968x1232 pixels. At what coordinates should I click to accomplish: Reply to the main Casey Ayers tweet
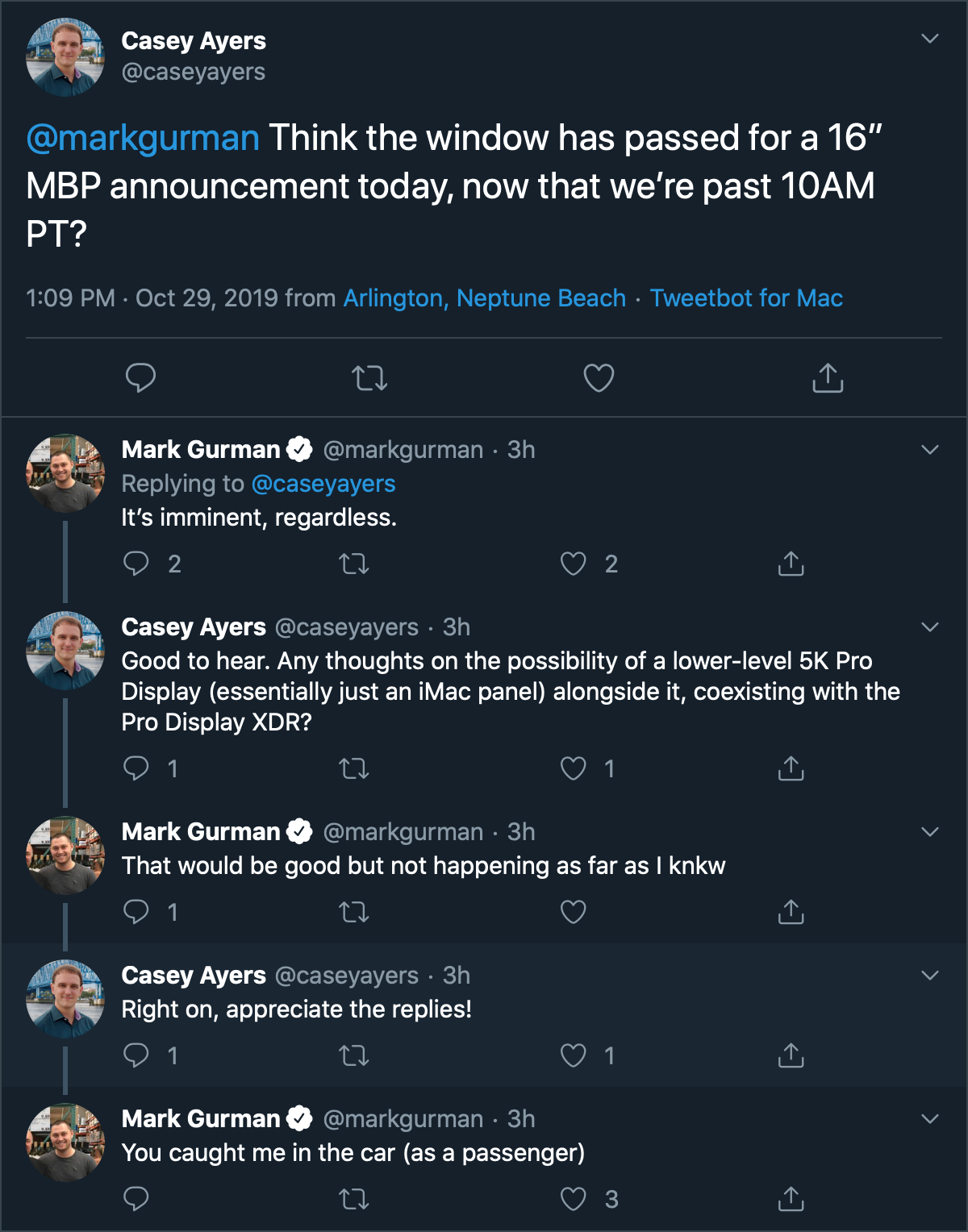pos(140,377)
